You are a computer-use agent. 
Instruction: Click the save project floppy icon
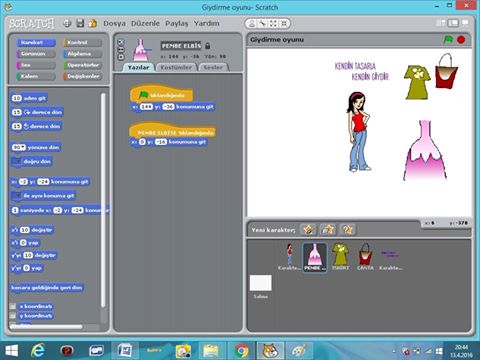[x=80, y=23]
